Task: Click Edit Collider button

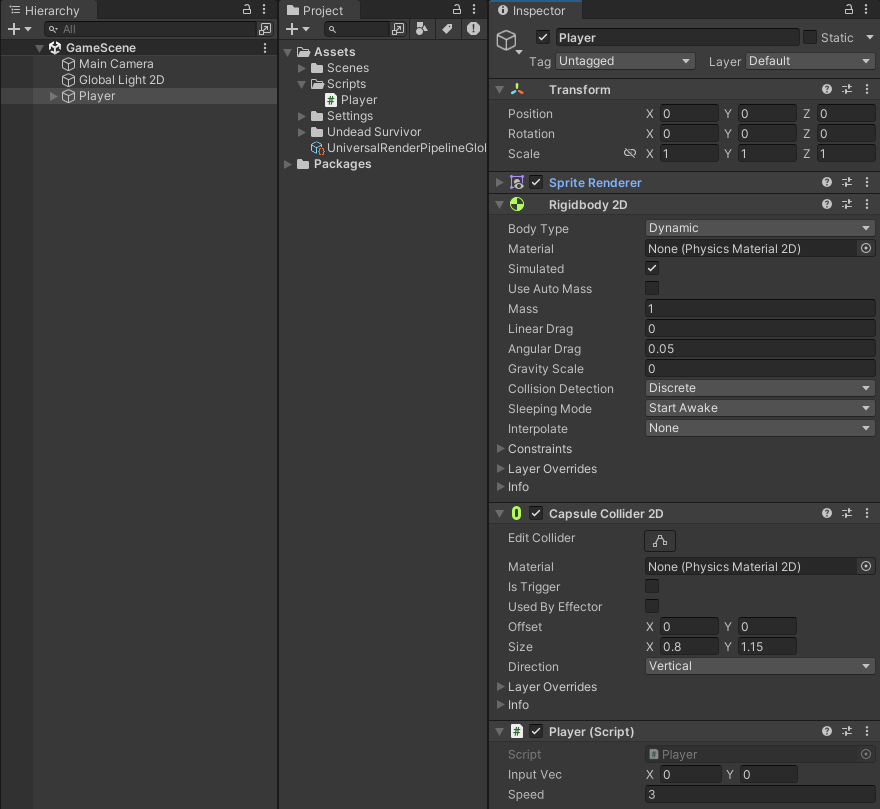Action: tap(660, 541)
